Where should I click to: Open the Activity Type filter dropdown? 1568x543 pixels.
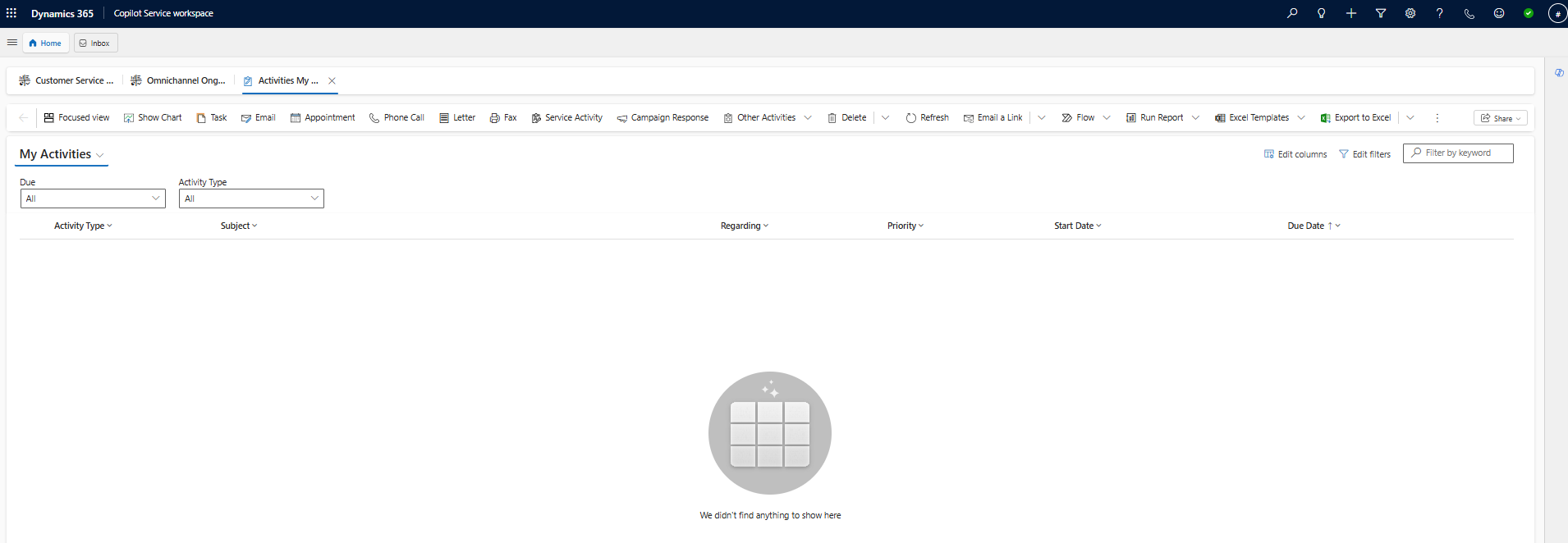pyautogui.click(x=251, y=198)
